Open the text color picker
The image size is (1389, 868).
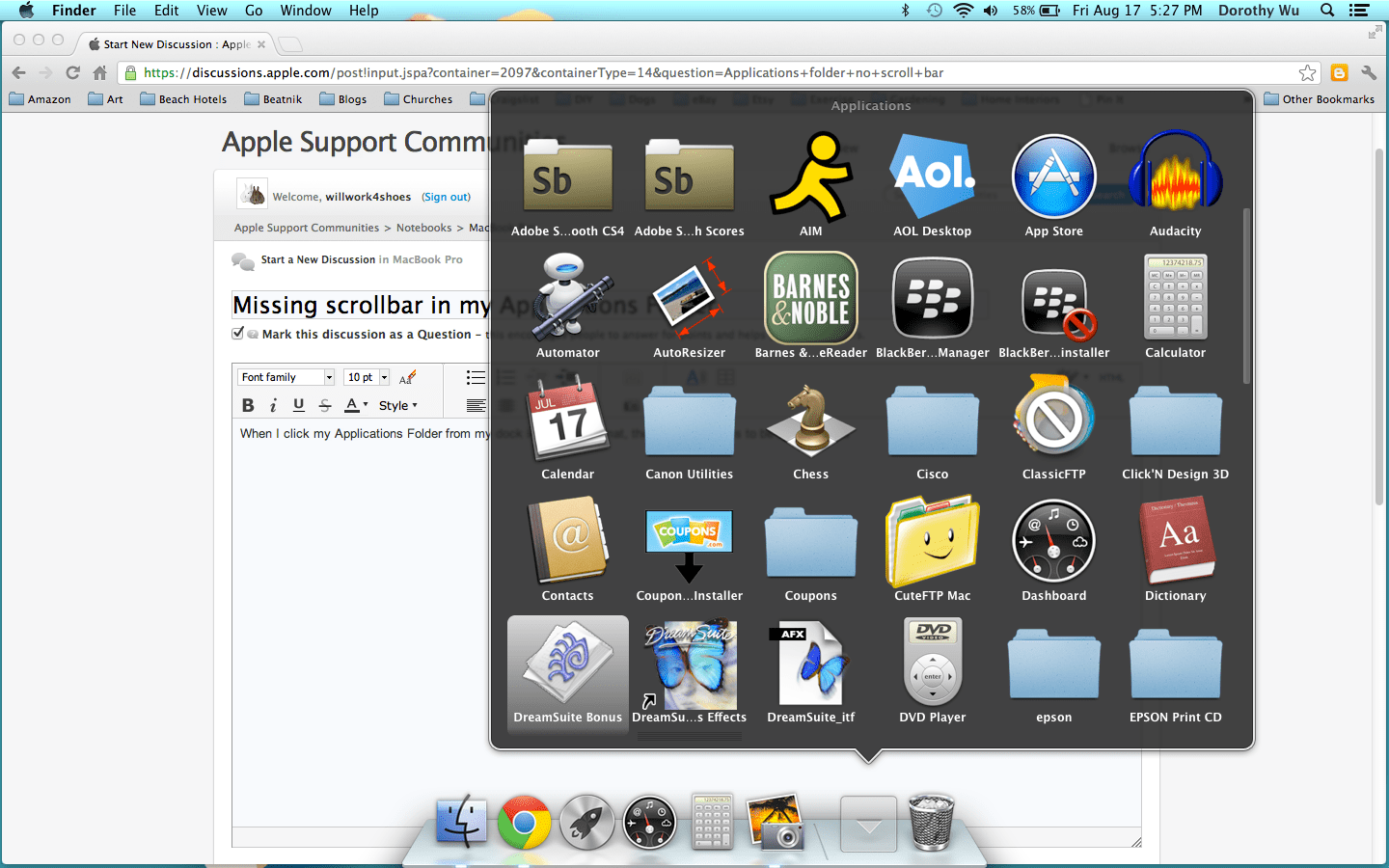click(x=353, y=405)
